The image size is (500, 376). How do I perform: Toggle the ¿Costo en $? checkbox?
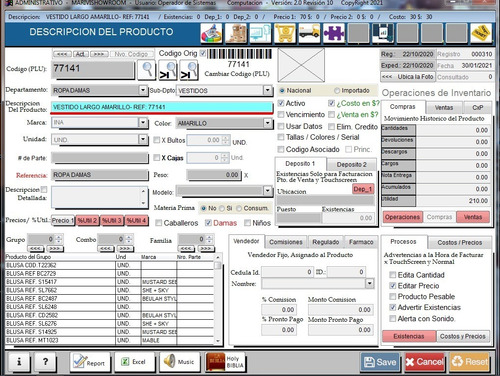(x=331, y=103)
